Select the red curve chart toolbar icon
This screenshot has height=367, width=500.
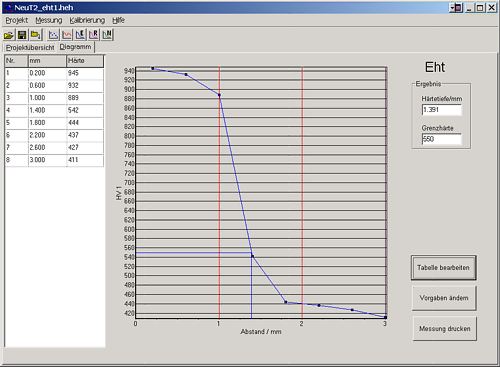point(67,35)
